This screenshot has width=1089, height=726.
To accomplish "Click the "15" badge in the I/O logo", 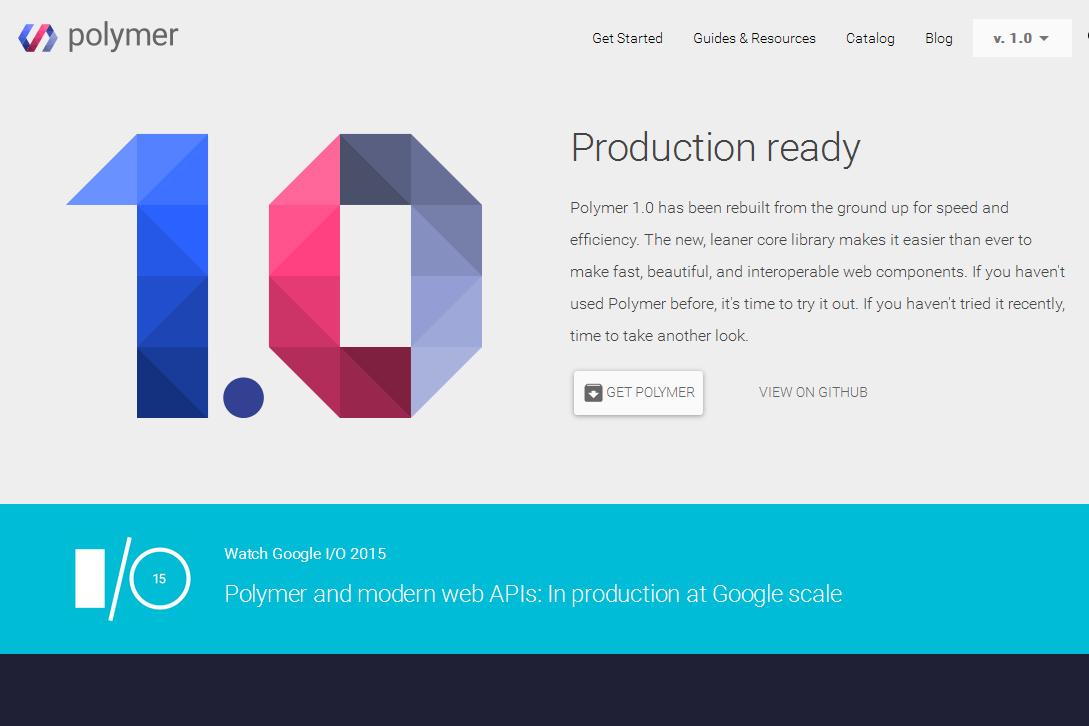I will (x=158, y=578).
